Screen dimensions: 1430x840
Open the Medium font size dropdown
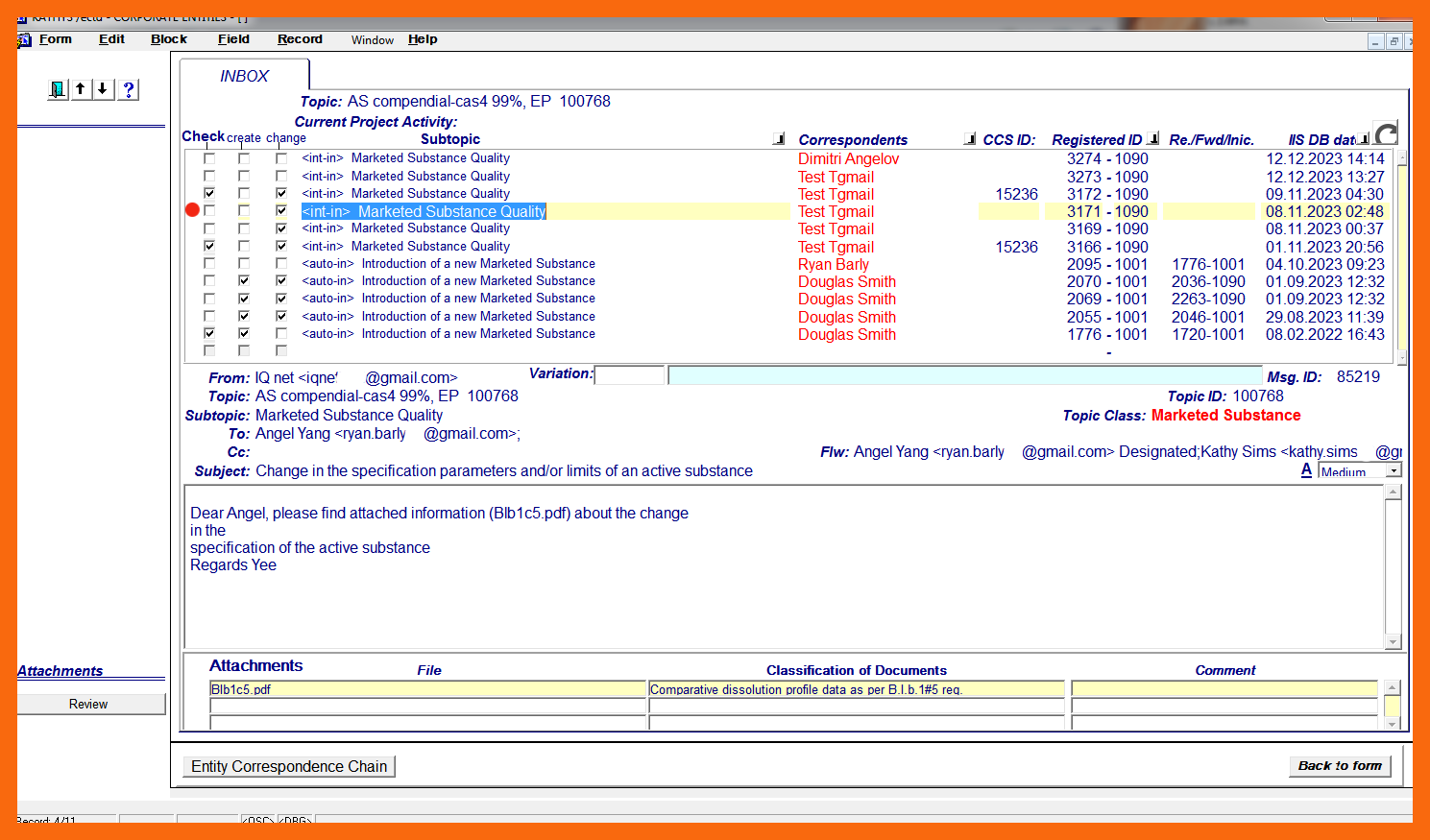pyautogui.click(x=1394, y=471)
